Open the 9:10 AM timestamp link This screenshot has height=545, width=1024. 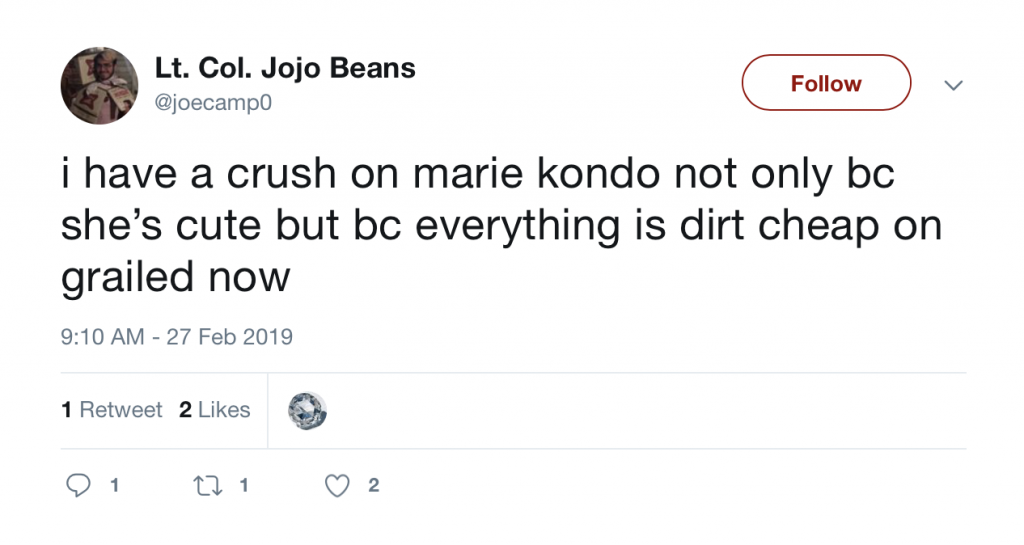coord(102,337)
